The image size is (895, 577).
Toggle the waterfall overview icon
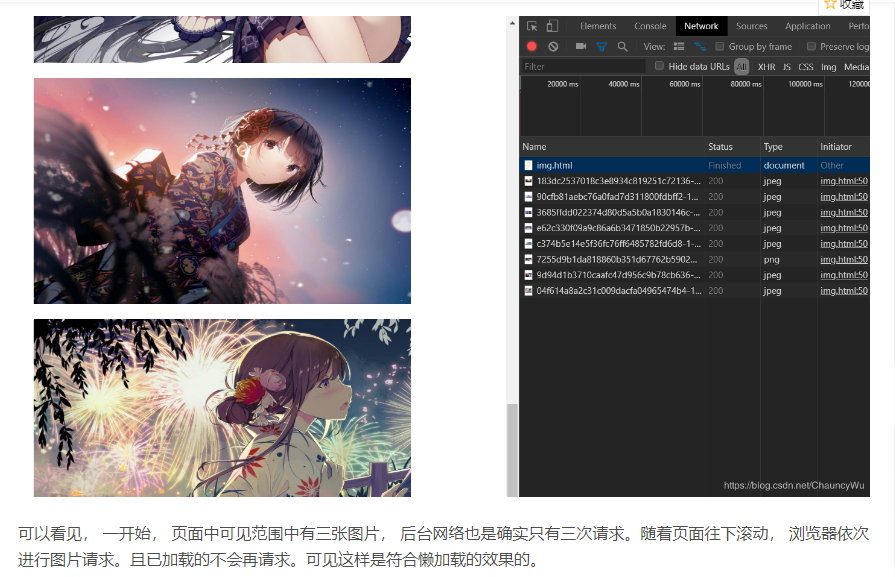(x=700, y=47)
